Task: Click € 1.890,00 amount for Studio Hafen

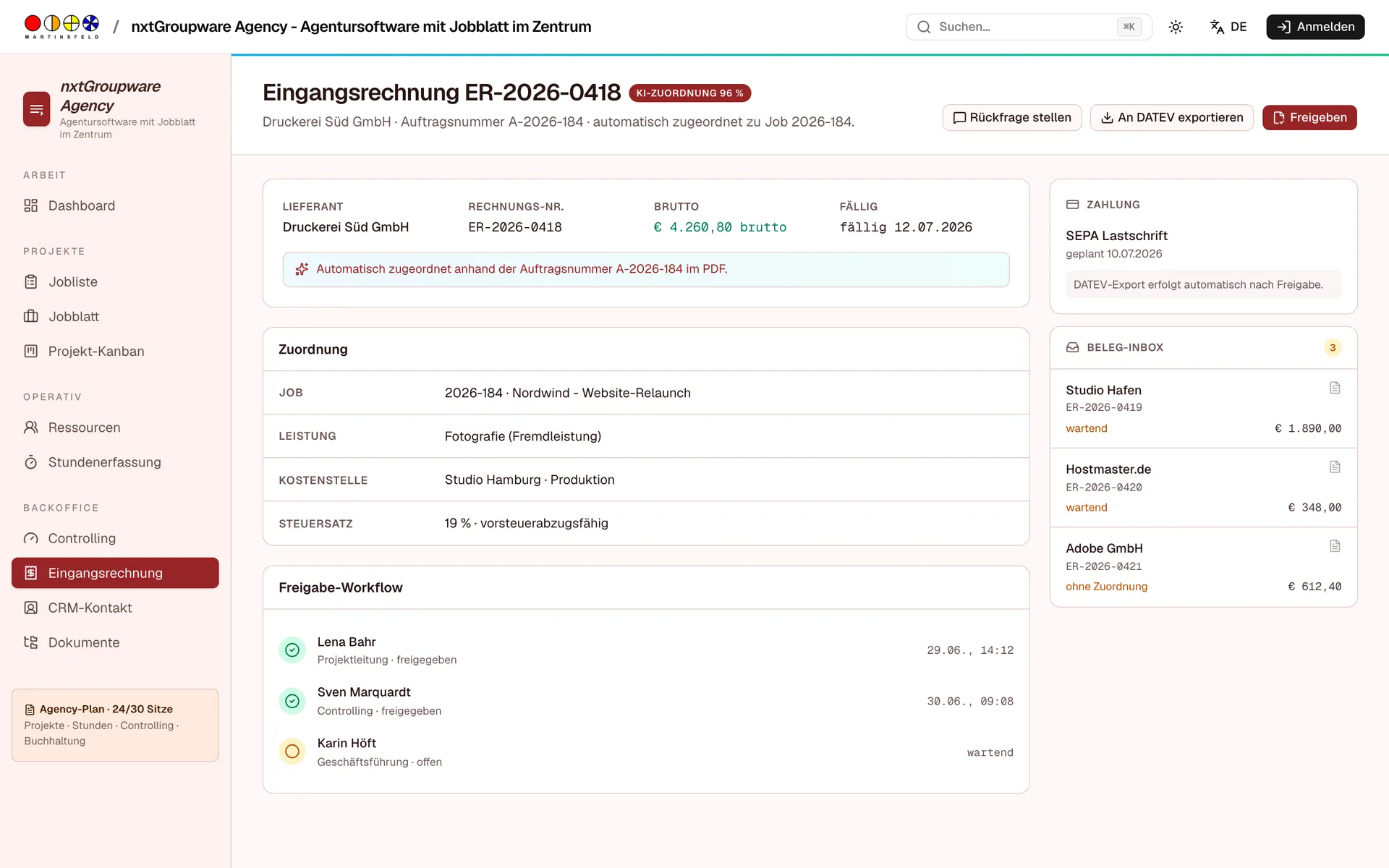Action: click(1308, 428)
